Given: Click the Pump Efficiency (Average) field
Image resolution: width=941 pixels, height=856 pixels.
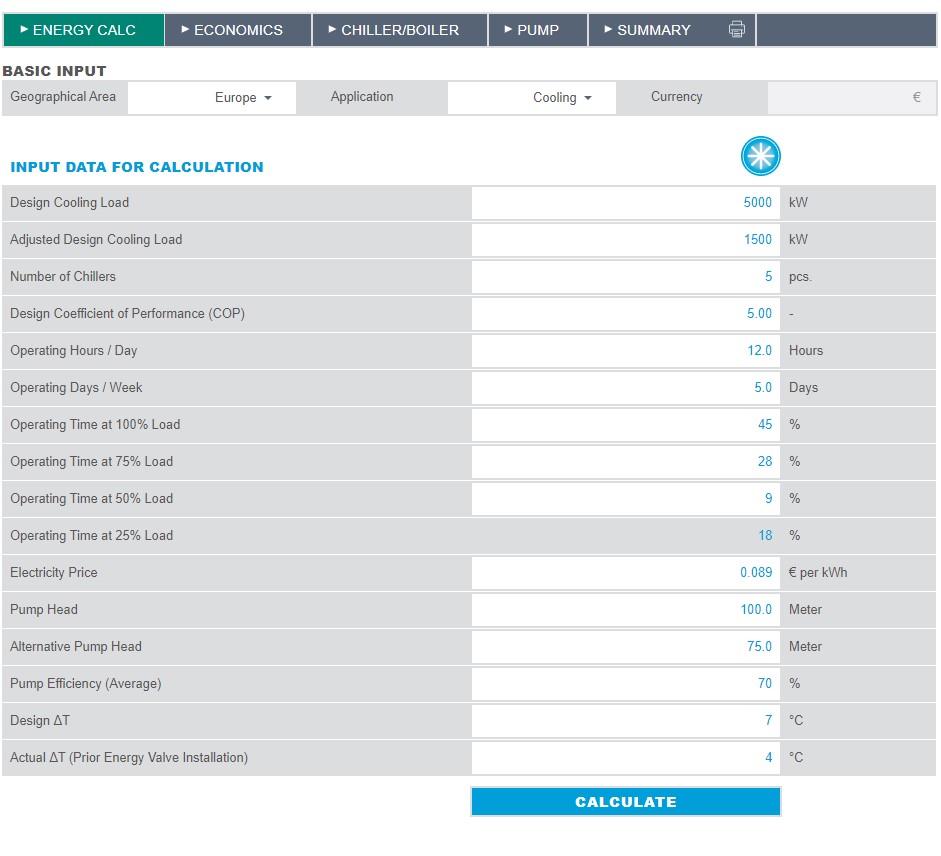Looking at the screenshot, I should coord(625,684).
